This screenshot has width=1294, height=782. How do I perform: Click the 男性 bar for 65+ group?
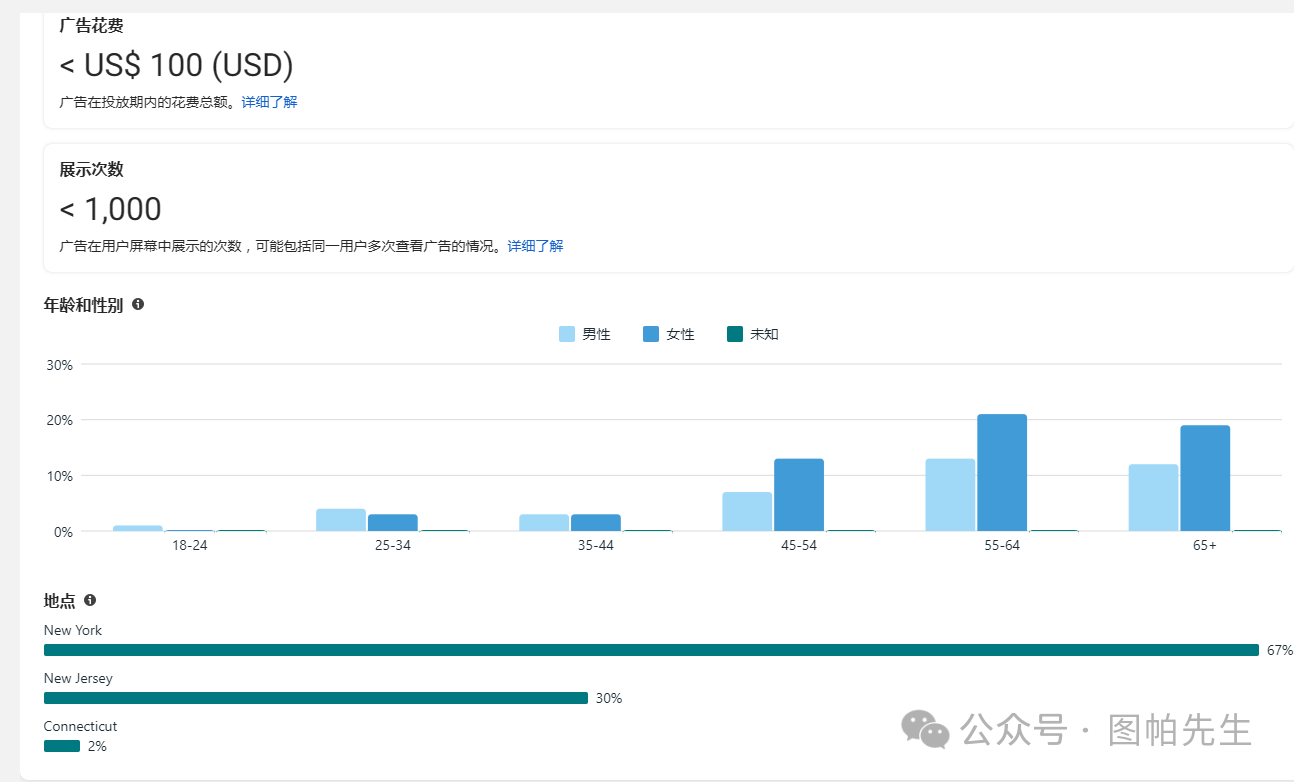(1153, 498)
